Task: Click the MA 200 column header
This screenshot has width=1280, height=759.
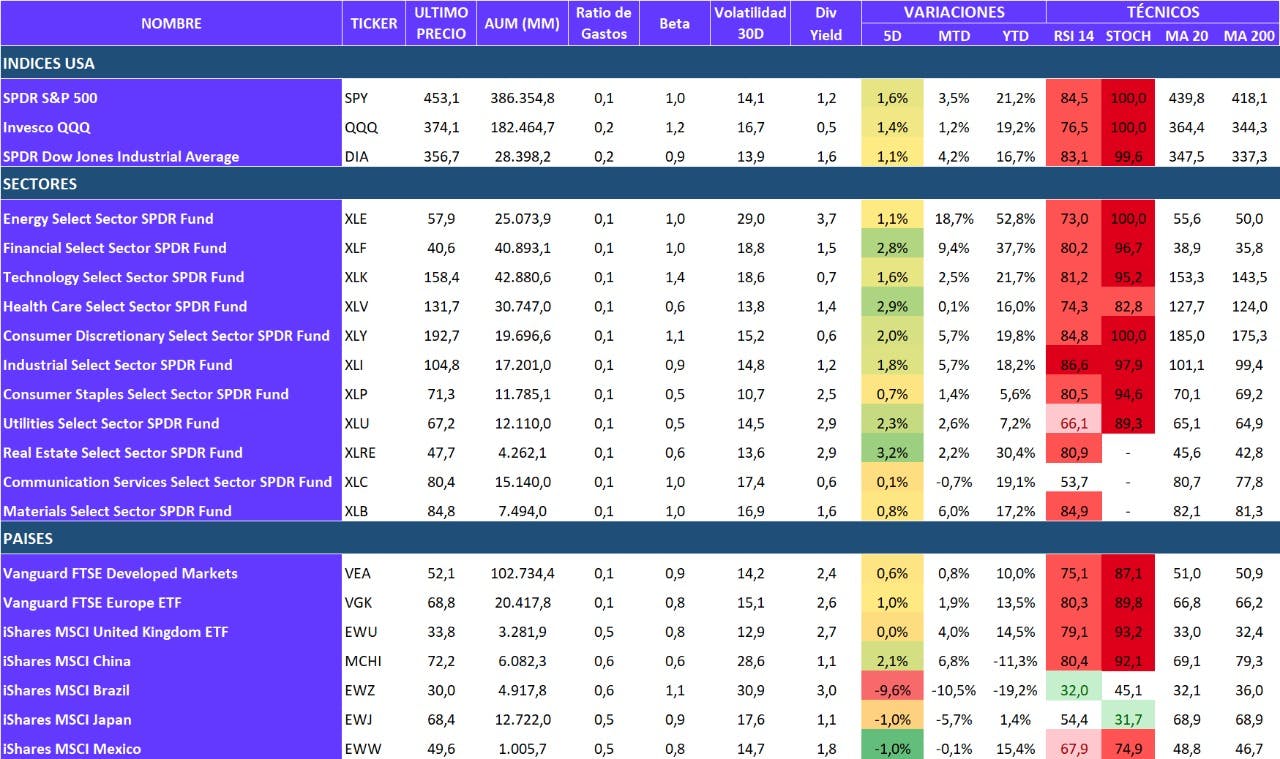Action: click(x=1248, y=35)
